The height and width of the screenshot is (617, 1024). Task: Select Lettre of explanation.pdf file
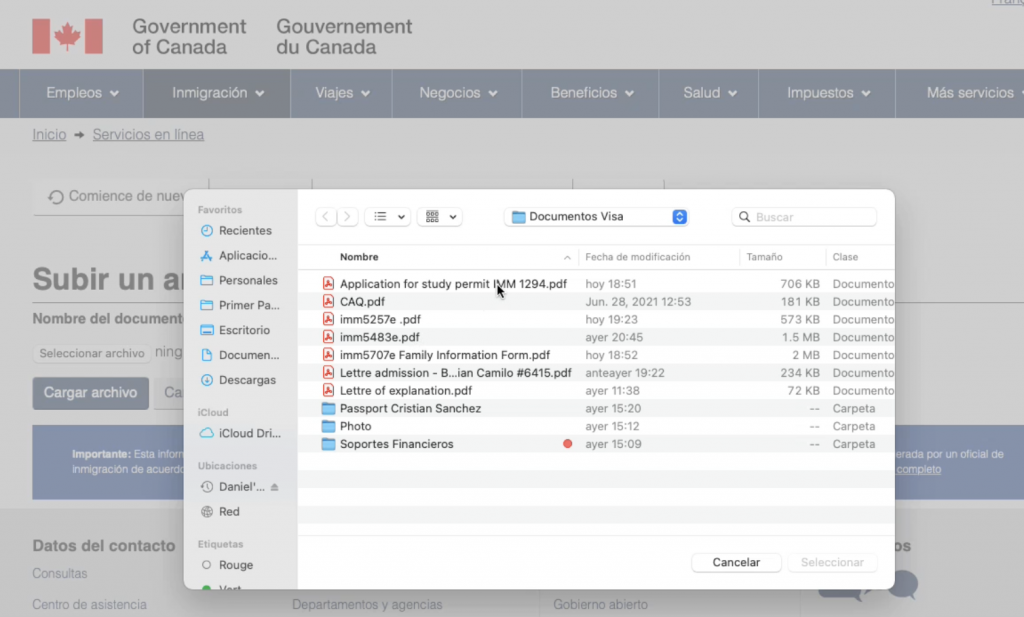(x=405, y=391)
